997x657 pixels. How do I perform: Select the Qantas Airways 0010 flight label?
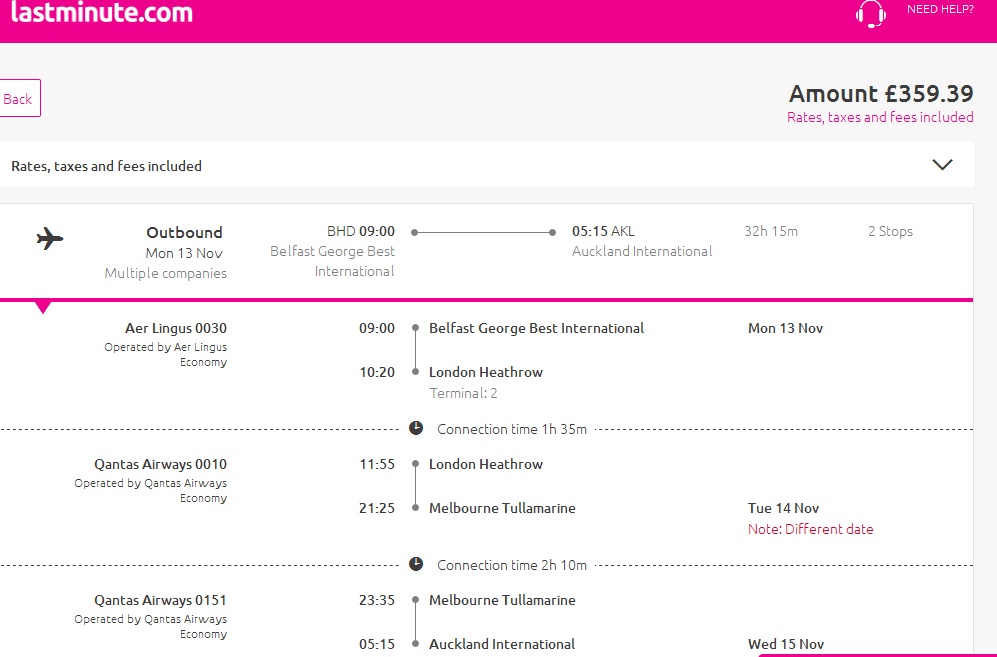[x=160, y=464]
